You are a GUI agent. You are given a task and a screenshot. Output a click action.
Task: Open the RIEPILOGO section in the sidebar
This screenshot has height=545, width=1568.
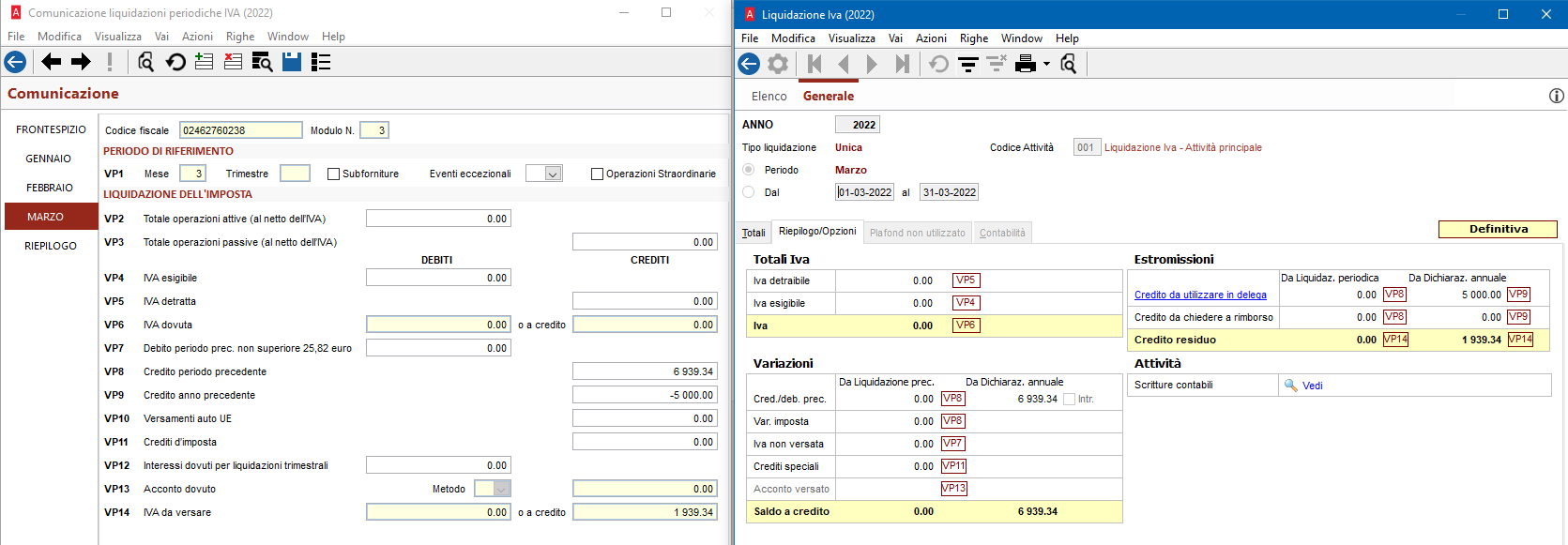[51, 246]
